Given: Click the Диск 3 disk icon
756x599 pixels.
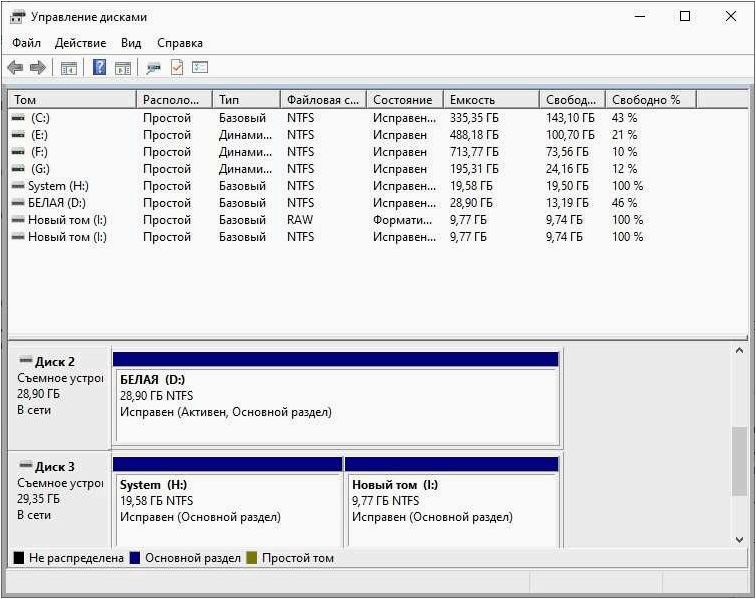Looking at the screenshot, I should click(25, 465).
